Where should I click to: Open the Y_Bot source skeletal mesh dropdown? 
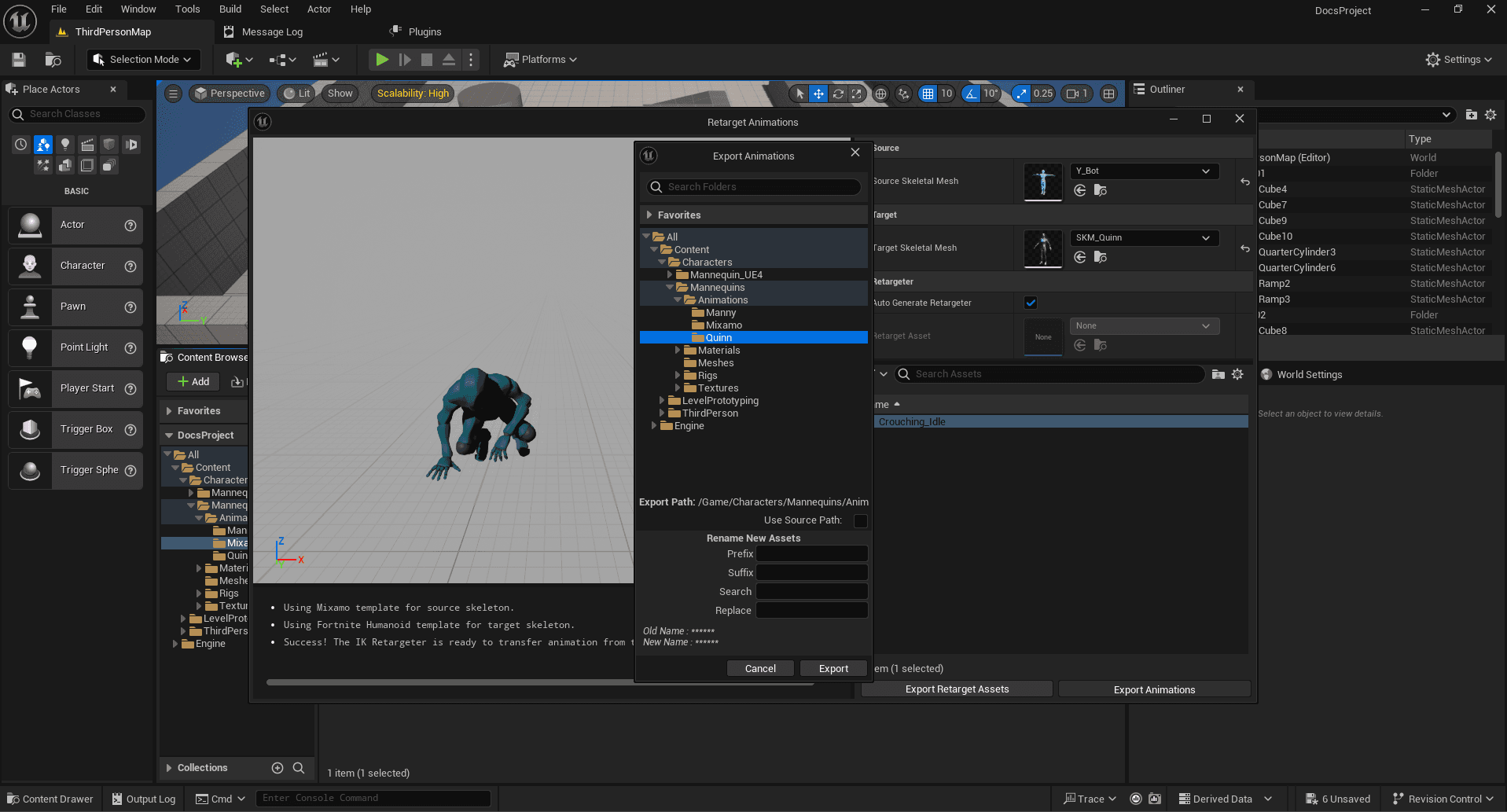click(x=1145, y=171)
